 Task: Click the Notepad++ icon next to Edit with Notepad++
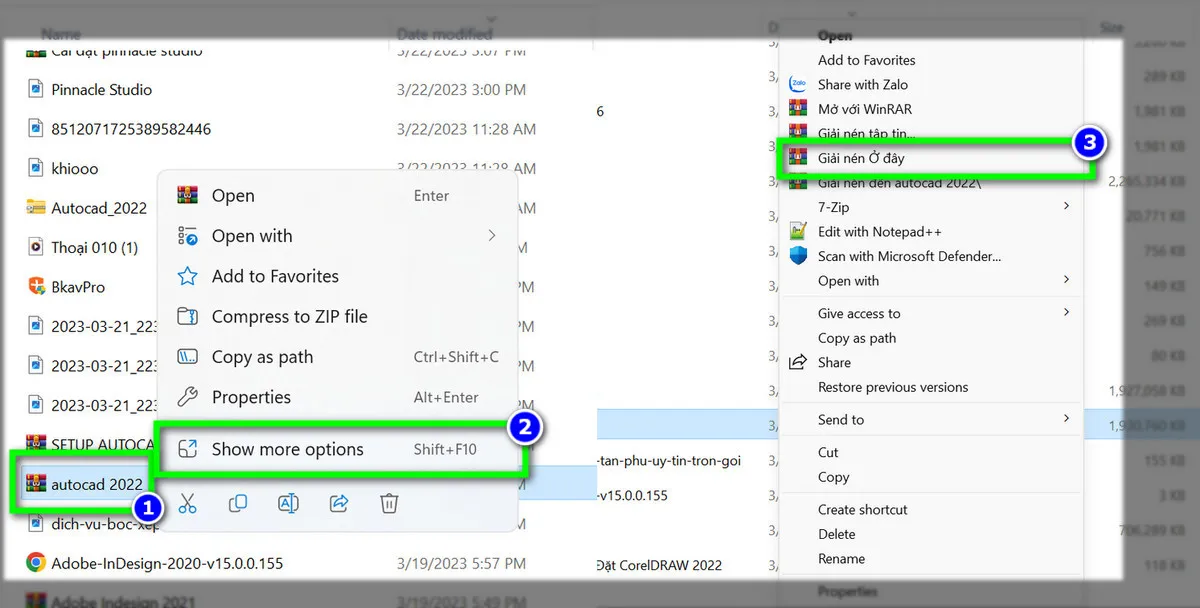(800, 231)
